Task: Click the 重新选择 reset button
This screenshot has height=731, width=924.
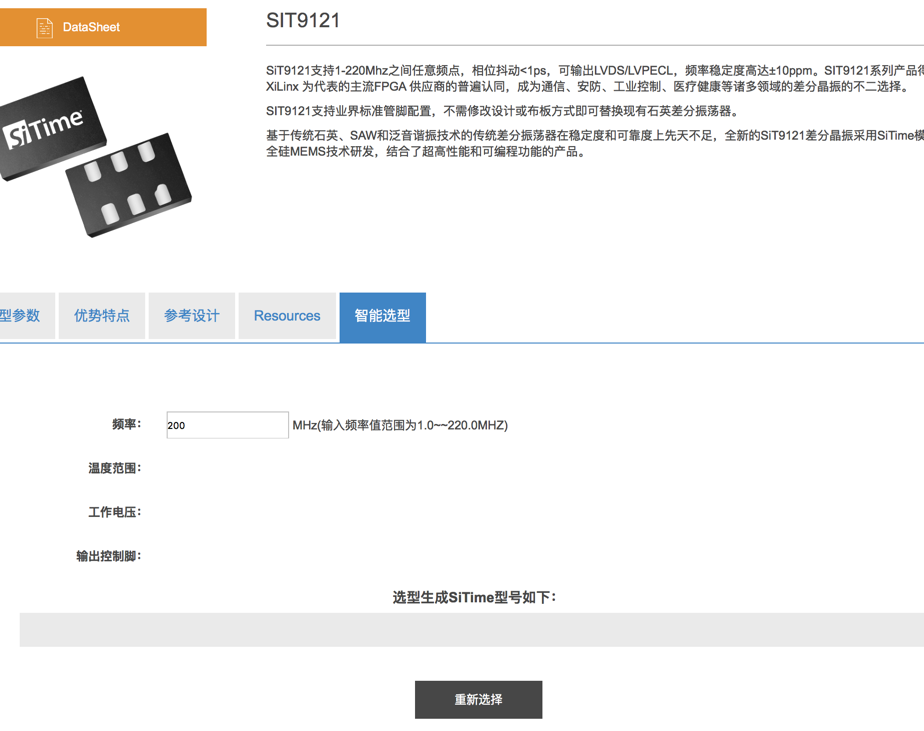Action: (478, 700)
